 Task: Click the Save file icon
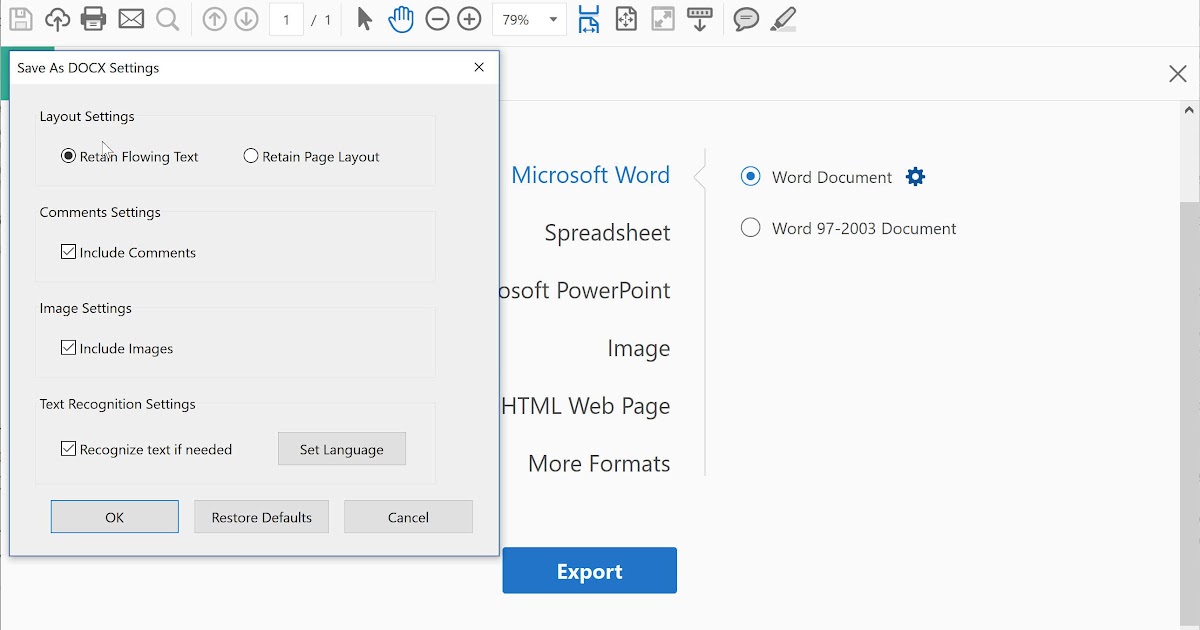point(21,19)
